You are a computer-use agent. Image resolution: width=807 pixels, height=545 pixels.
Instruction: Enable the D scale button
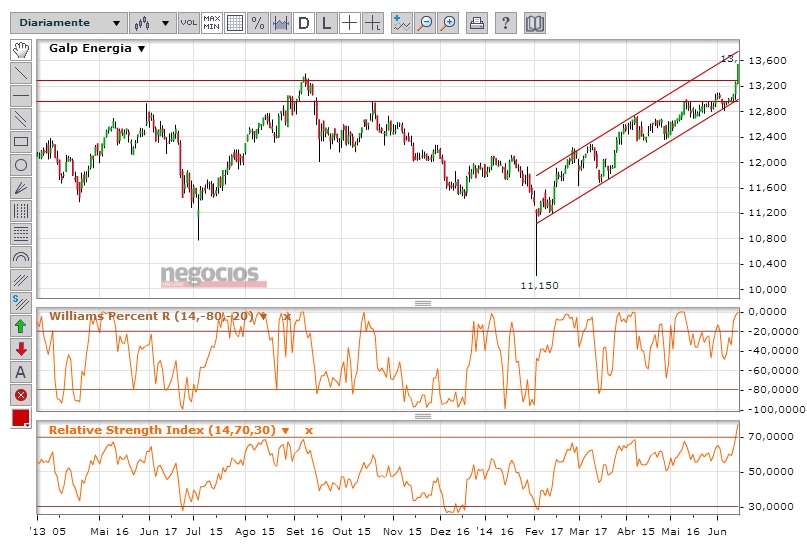pyautogui.click(x=304, y=23)
